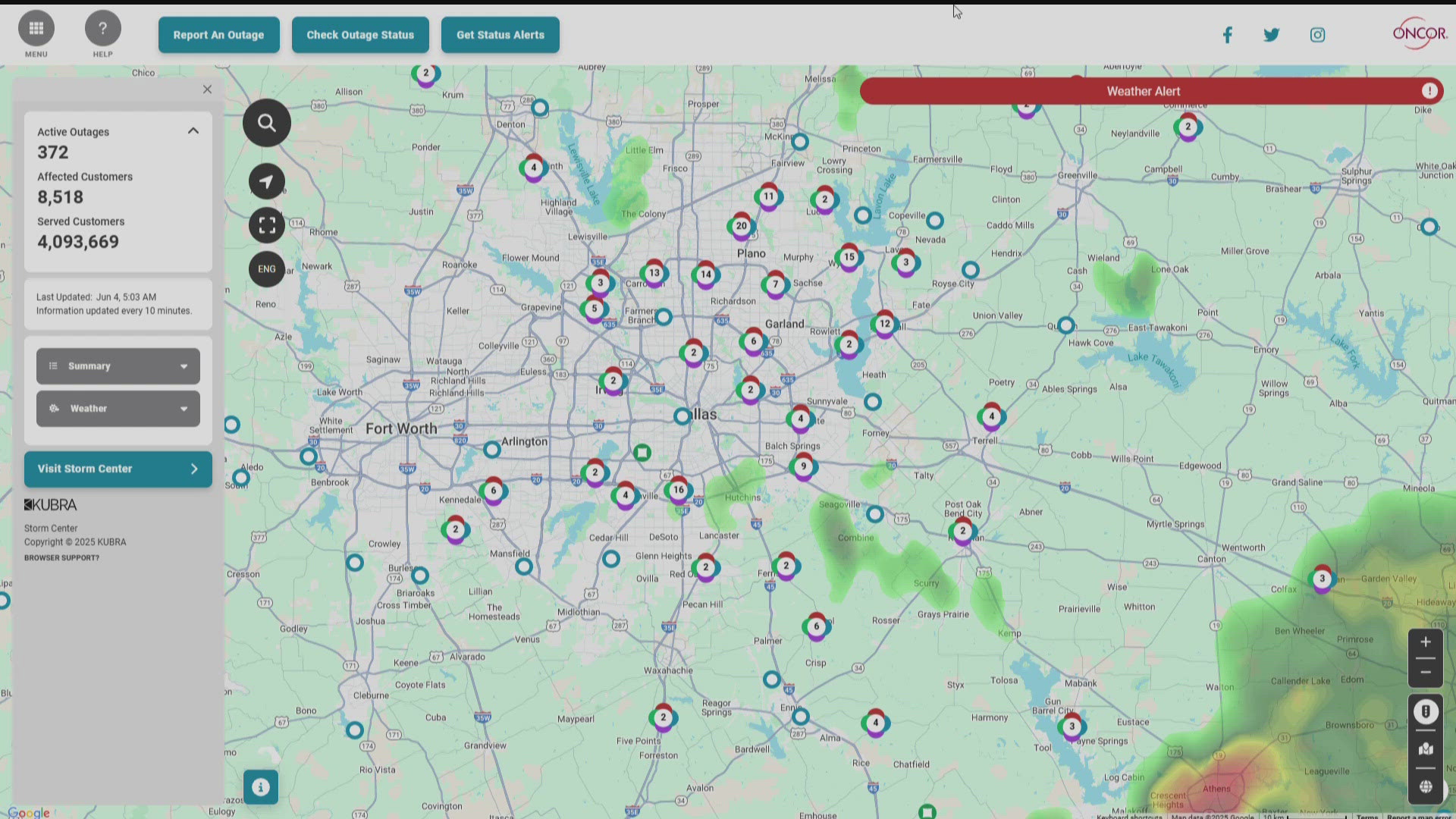This screenshot has width=1456, height=819.
Task: Click the Oncor logo
Action: (x=1420, y=33)
